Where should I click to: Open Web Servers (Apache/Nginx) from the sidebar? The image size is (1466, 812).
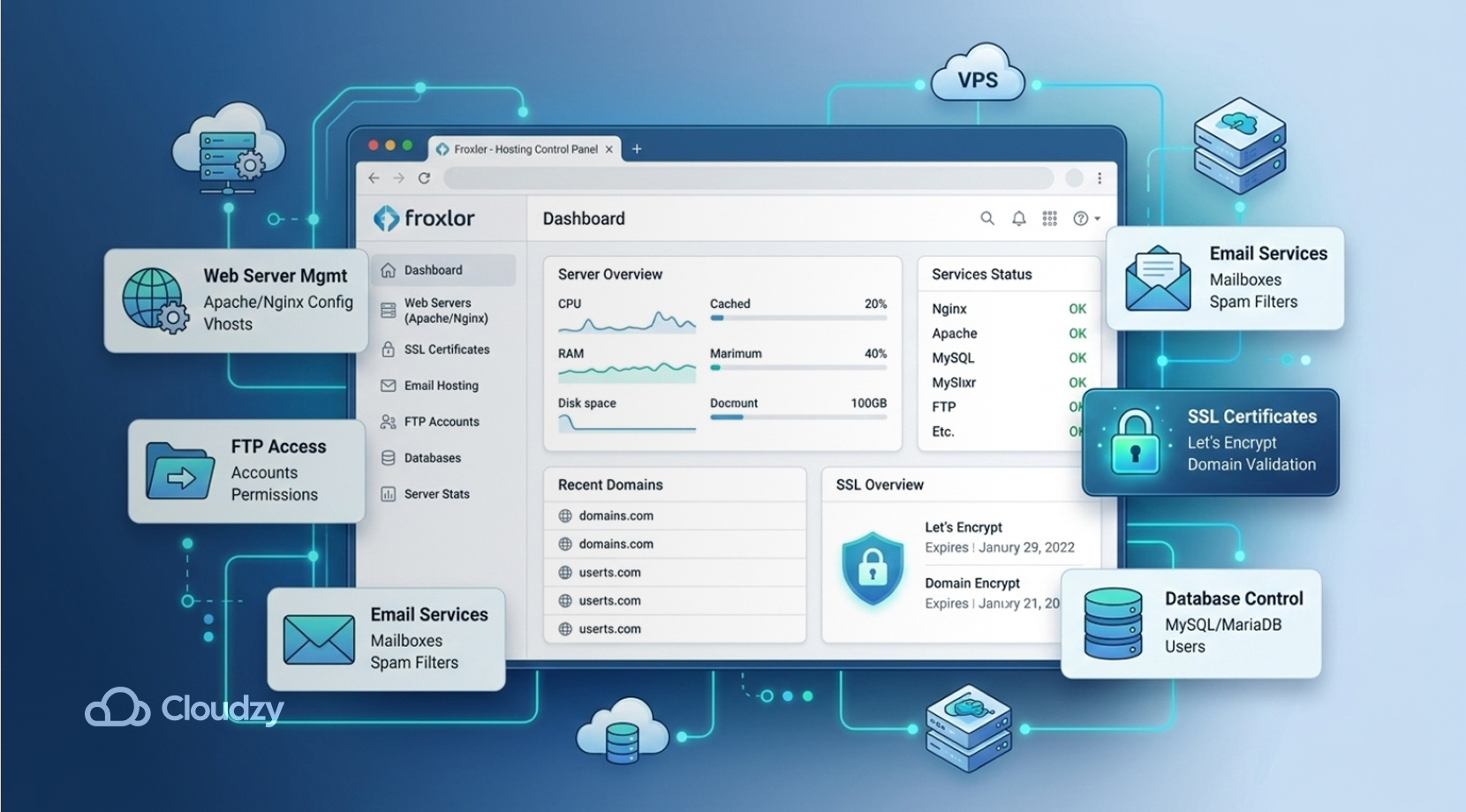[x=389, y=311]
